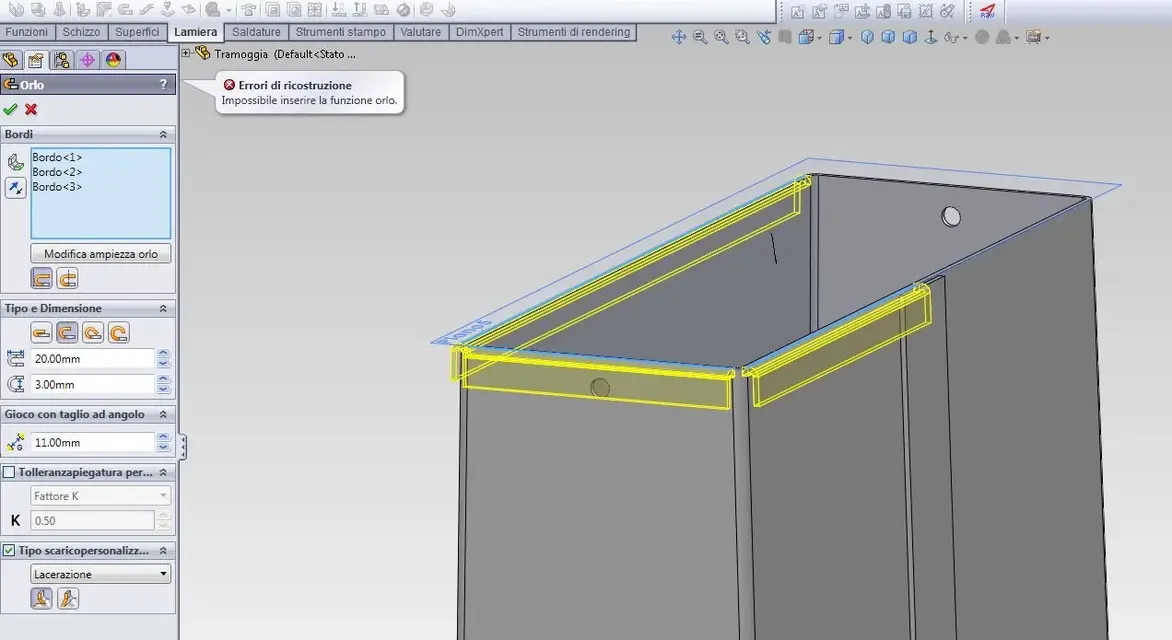Select Bordo<1> in the edge list
The image size is (1172, 640).
[57, 157]
